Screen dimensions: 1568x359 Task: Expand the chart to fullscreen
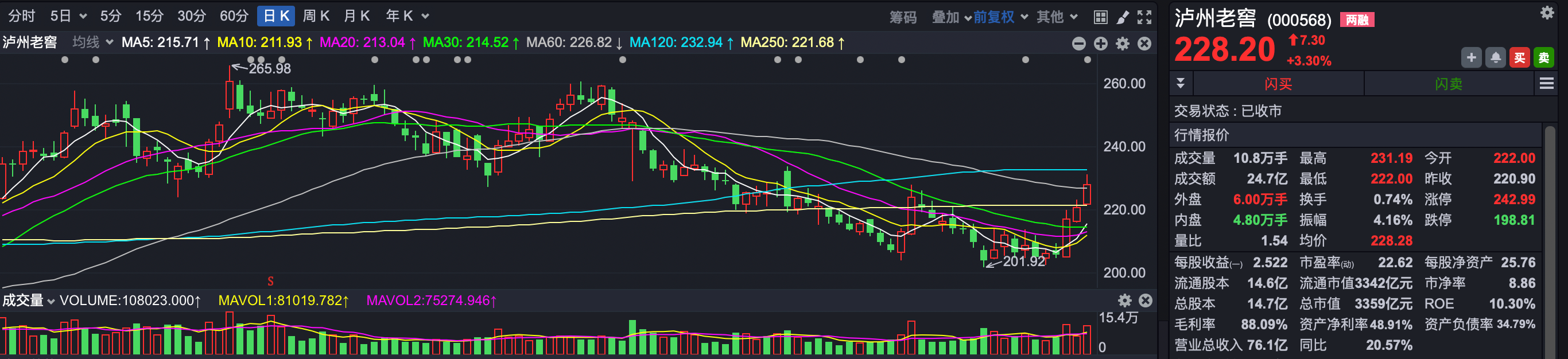pyautogui.click(x=1144, y=17)
